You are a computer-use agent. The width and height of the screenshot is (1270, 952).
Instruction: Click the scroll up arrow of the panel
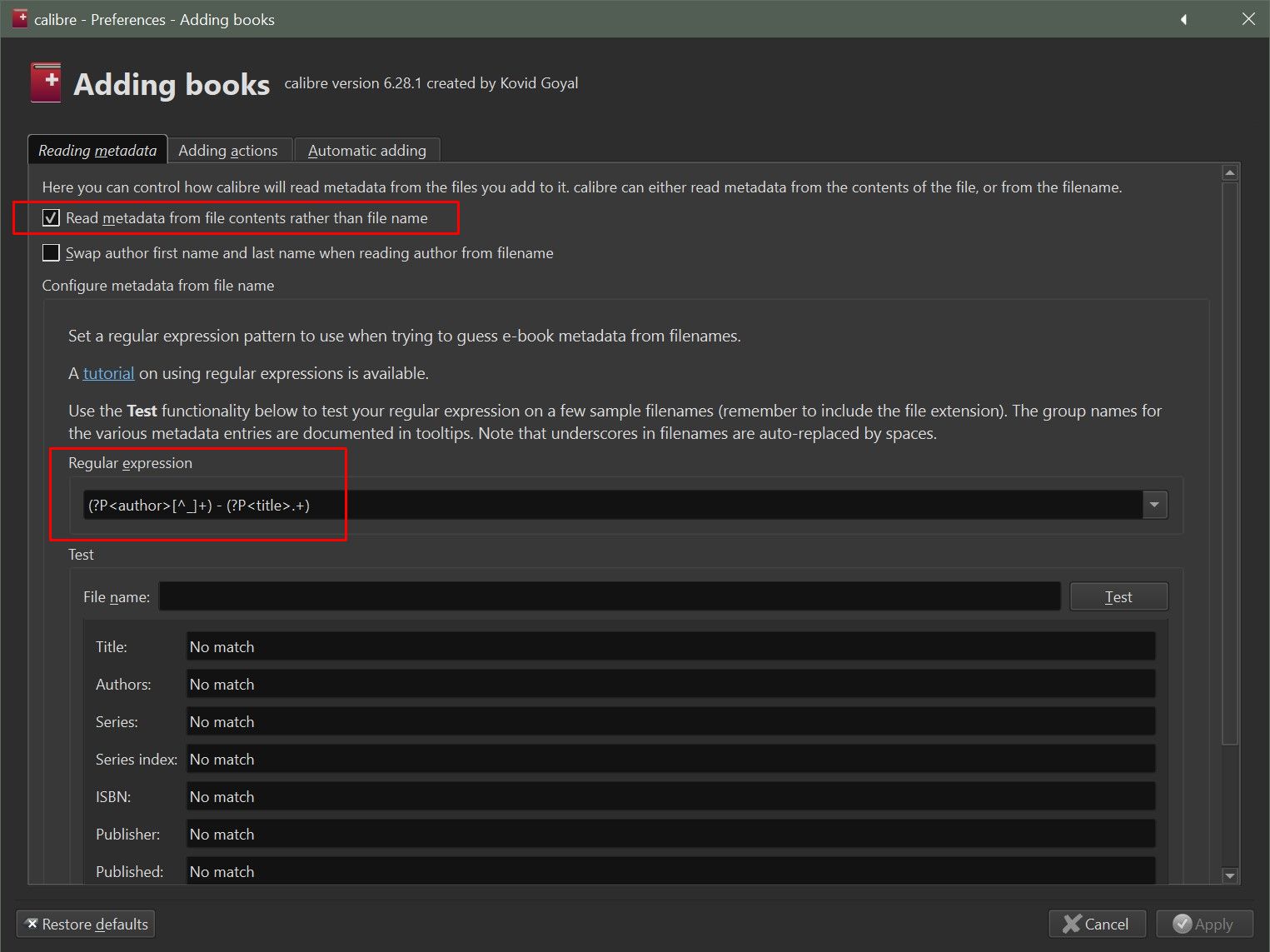tap(1230, 173)
